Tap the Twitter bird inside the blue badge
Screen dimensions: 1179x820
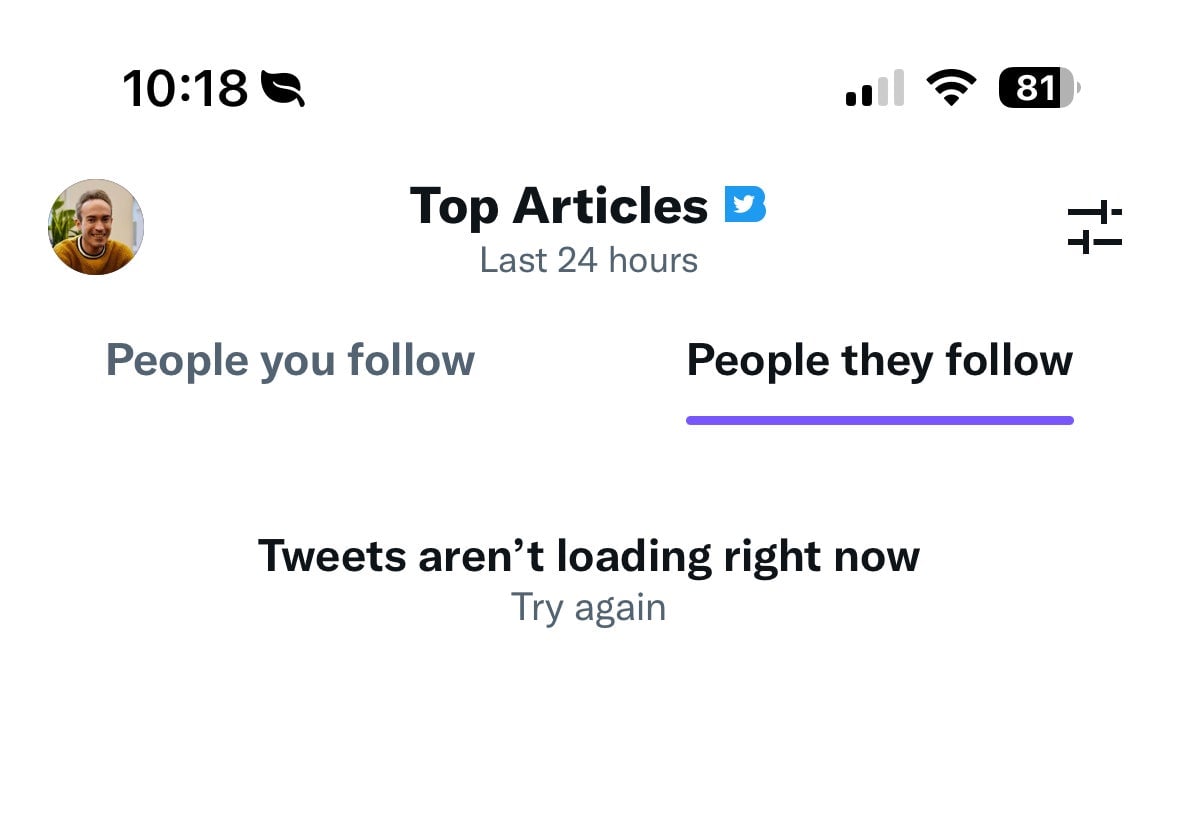pos(741,204)
